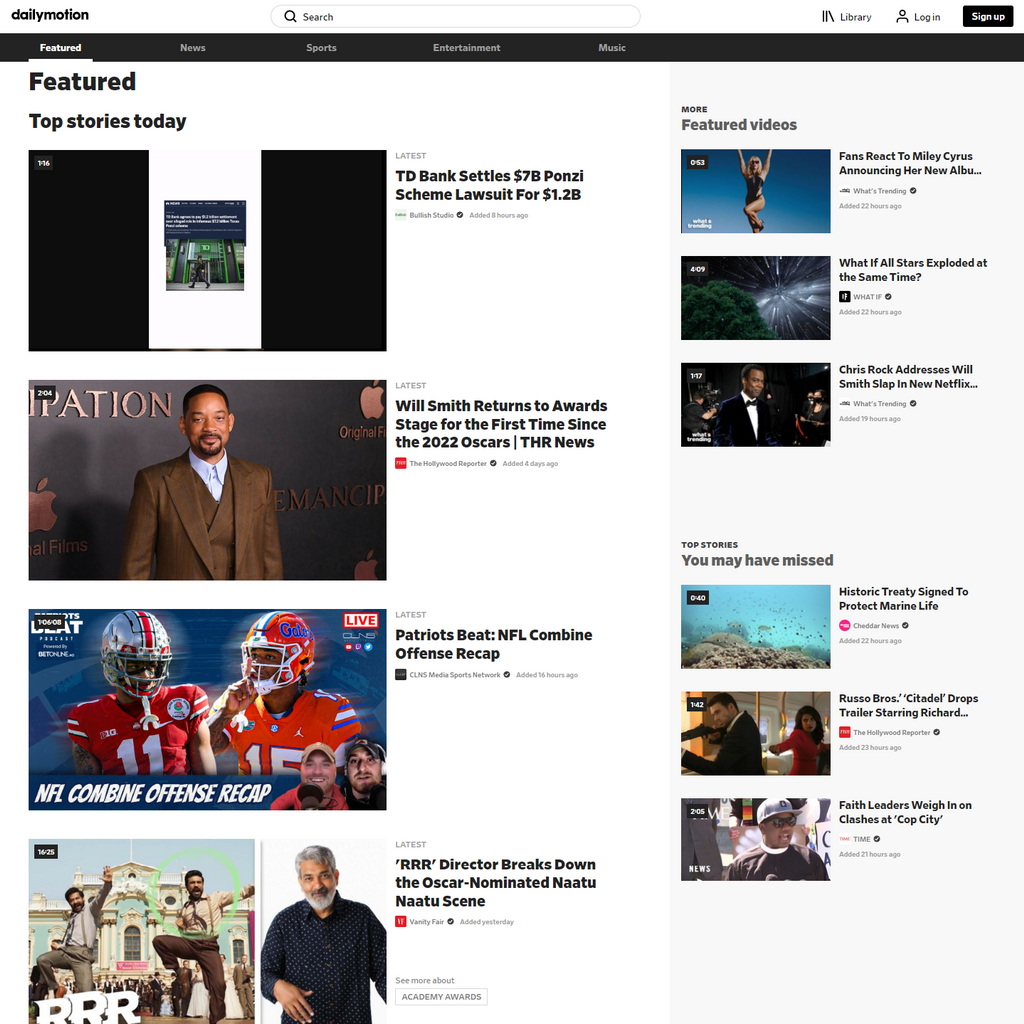Click the TIME channel avatar
The image size is (1024, 1024).
click(x=844, y=839)
